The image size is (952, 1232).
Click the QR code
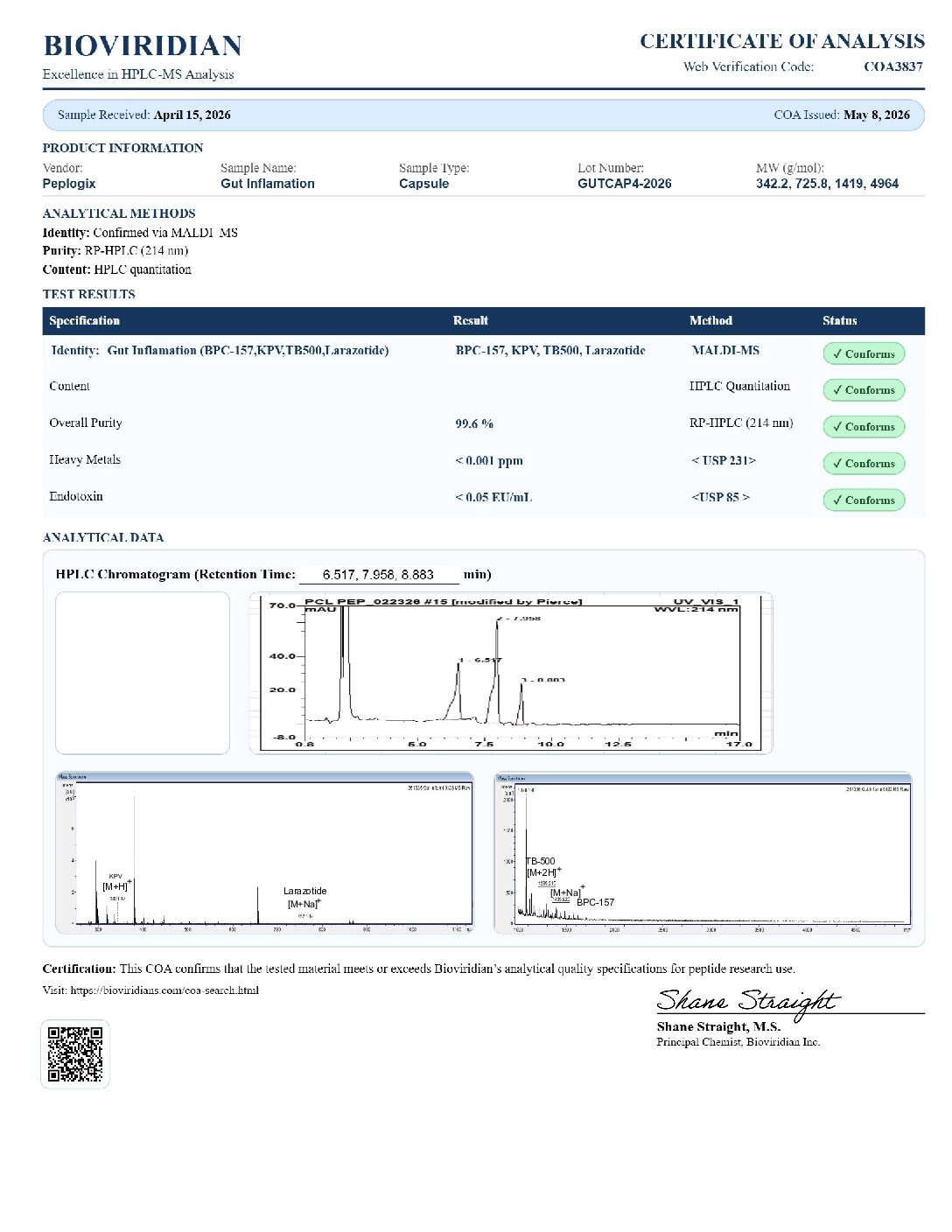click(75, 1054)
